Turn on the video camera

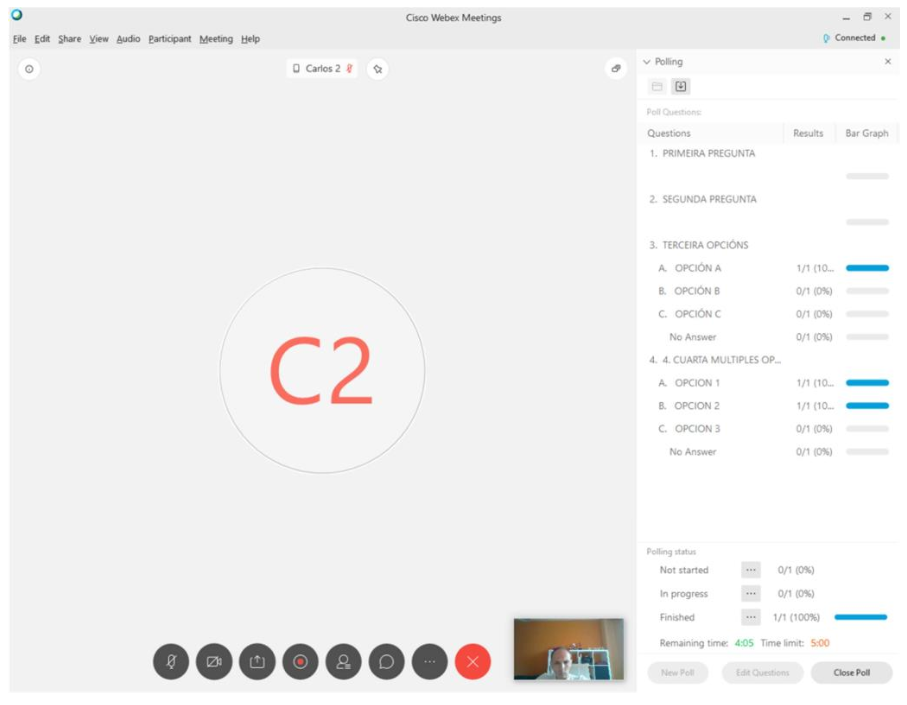[214, 661]
